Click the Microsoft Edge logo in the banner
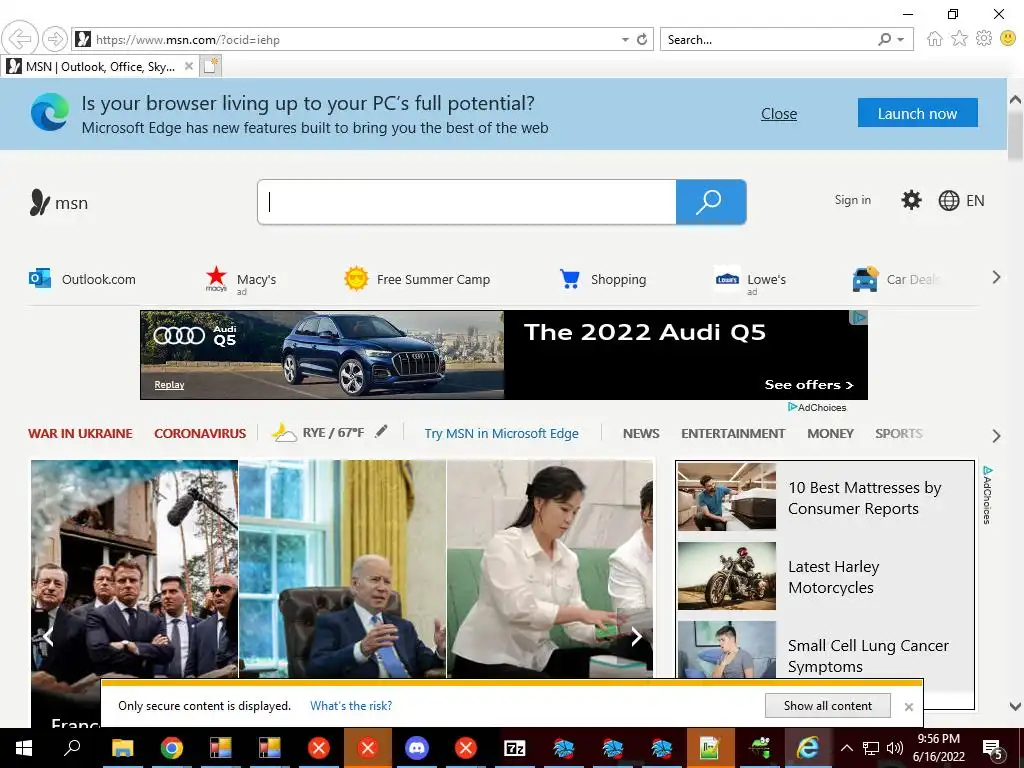The width and height of the screenshot is (1024, 768). (x=50, y=112)
